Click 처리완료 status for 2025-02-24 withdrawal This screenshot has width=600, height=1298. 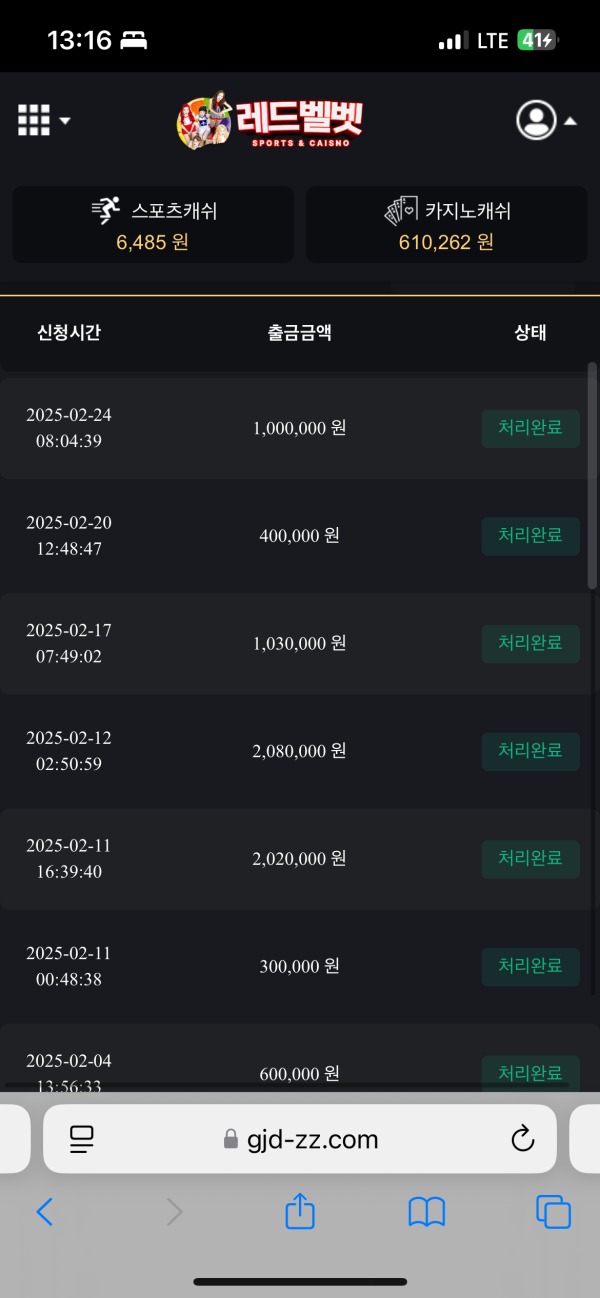(x=530, y=428)
